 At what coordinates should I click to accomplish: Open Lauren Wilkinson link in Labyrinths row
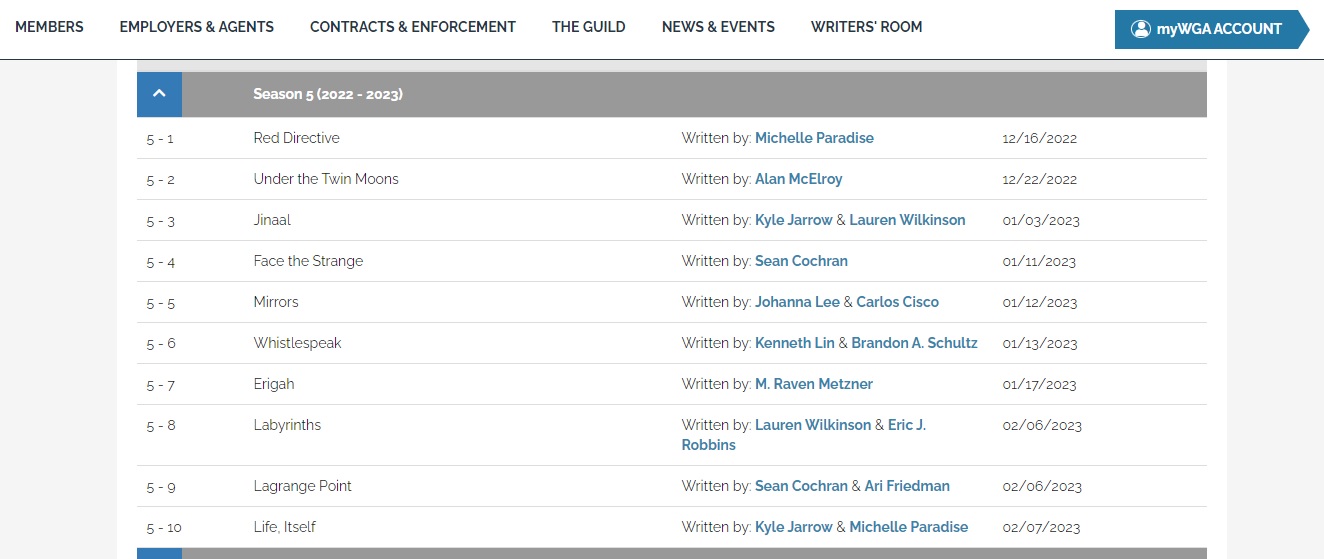coord(813,425)
